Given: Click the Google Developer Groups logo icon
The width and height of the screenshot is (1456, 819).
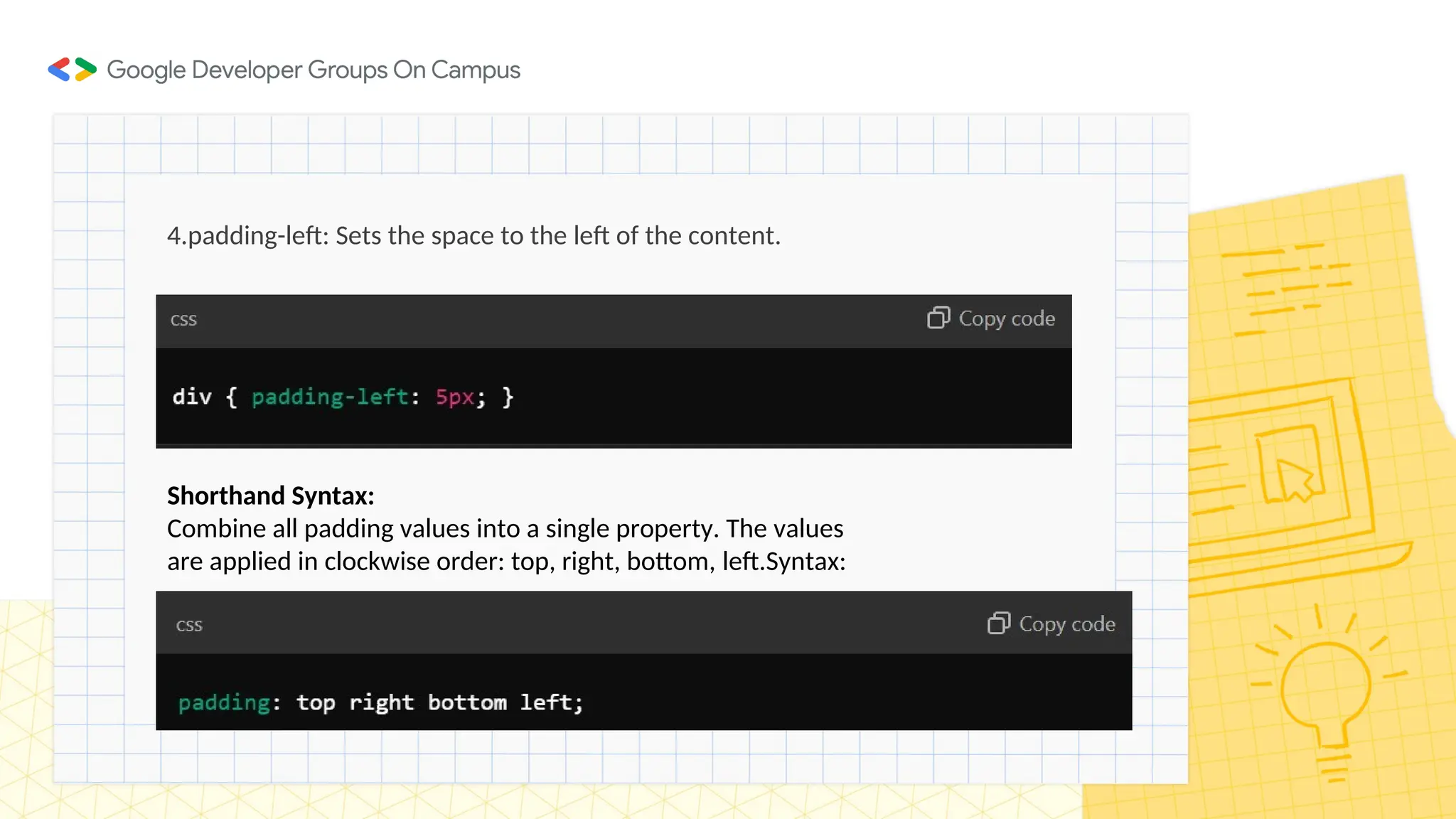Looking at the screenshot, I should point(72,70).
